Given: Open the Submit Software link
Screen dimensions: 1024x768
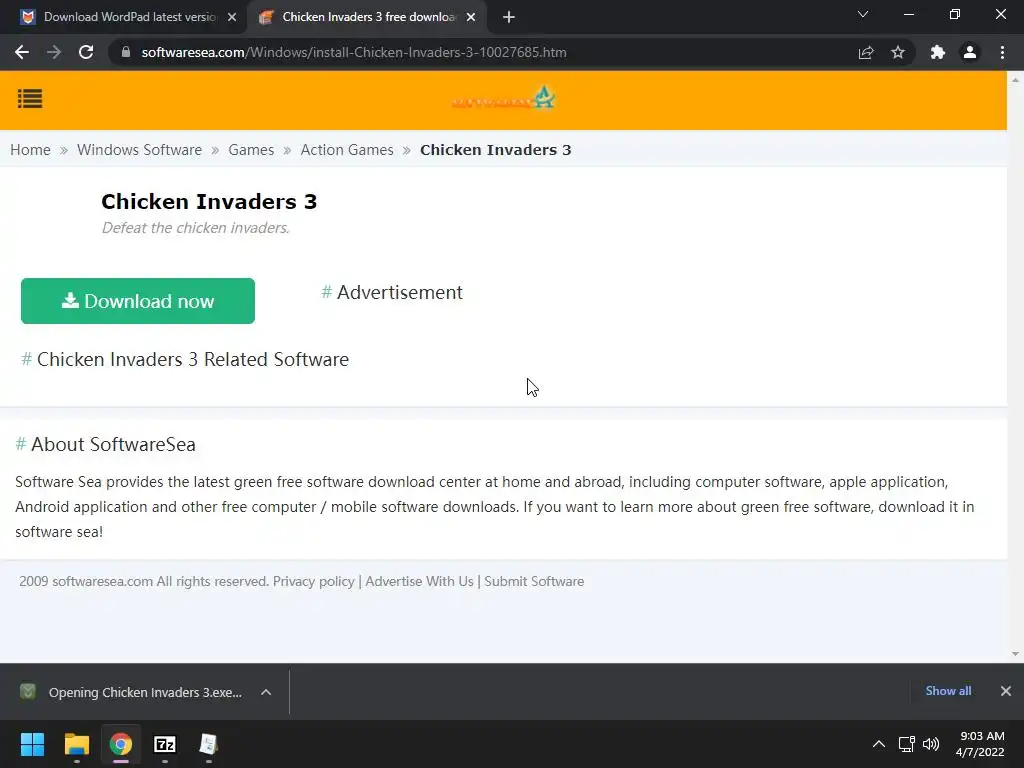Looking at the screenshot, I should [534, 581].
